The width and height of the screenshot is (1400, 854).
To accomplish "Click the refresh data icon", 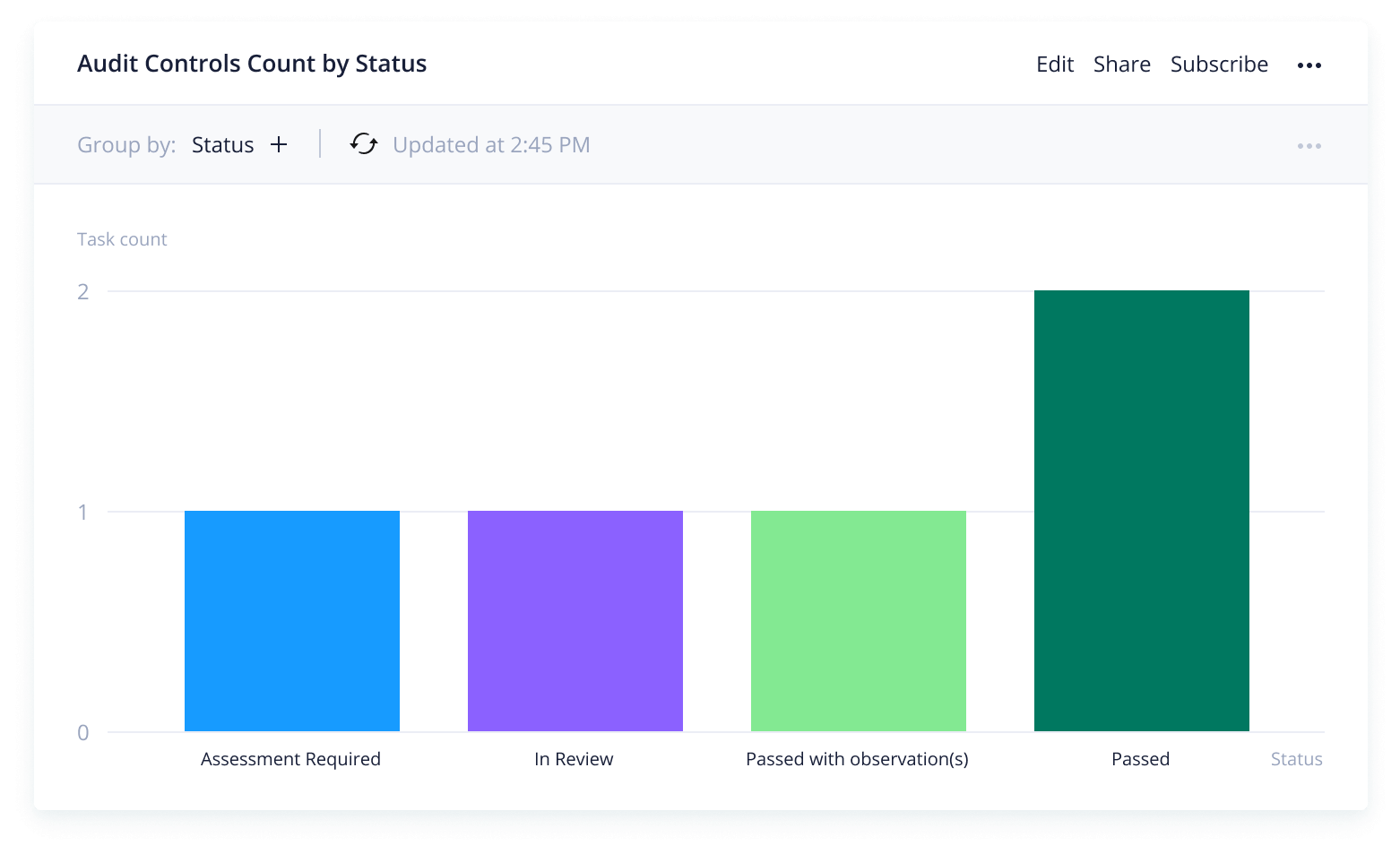I will click(x=364, y=144).
